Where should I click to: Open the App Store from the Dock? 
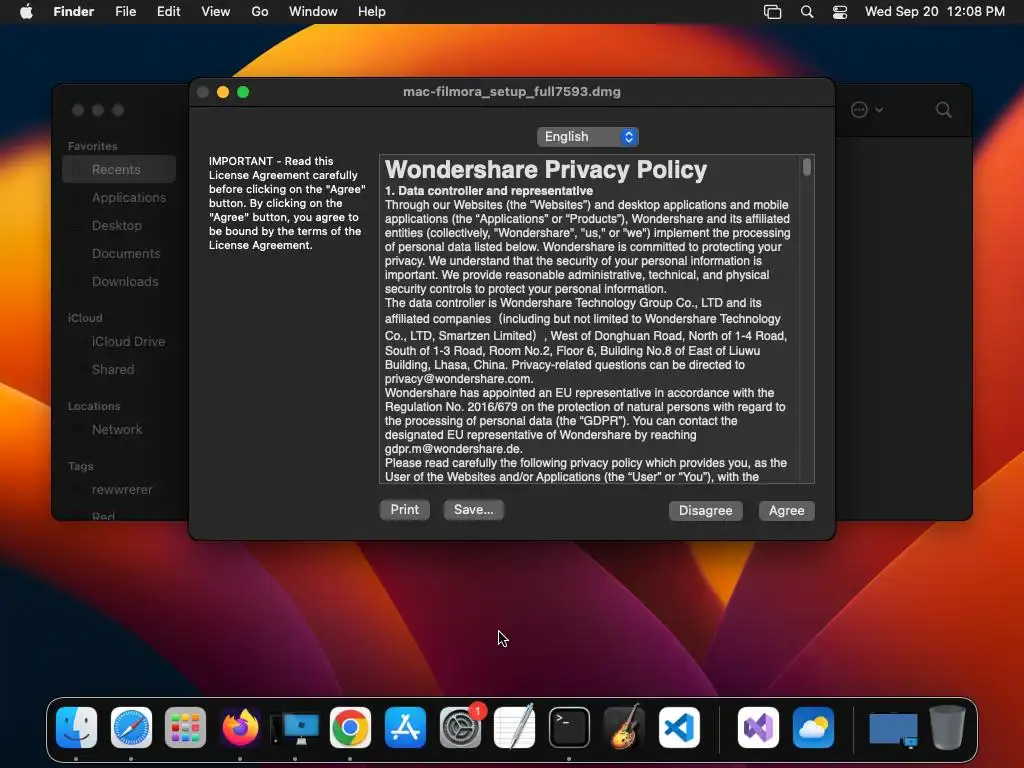[x=405, y=727]
